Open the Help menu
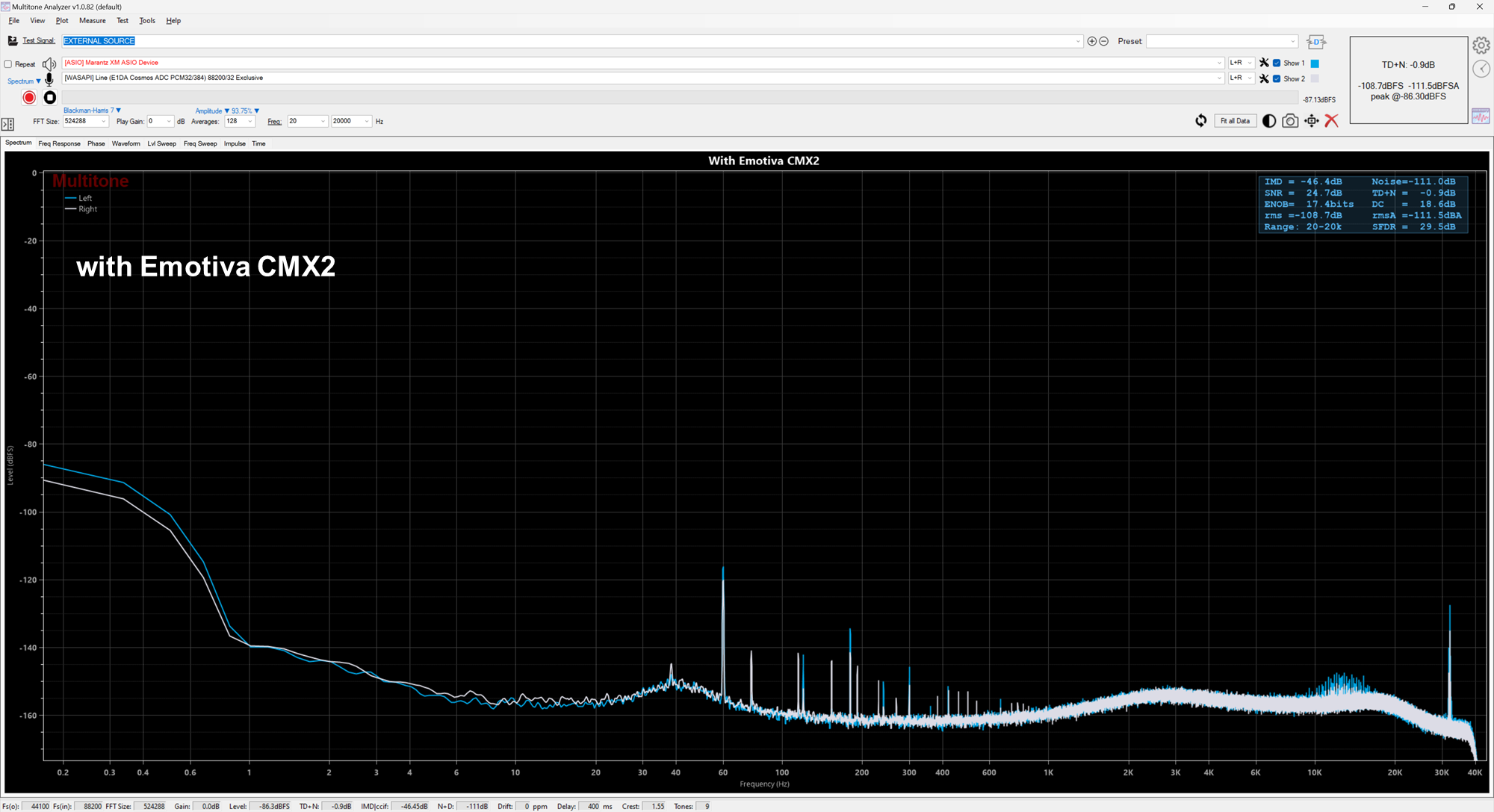1494x812 pixels. [x=173, y=20]
